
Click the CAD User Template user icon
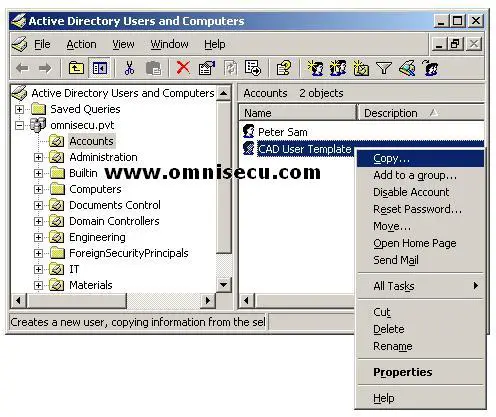[x=248, y=148]
